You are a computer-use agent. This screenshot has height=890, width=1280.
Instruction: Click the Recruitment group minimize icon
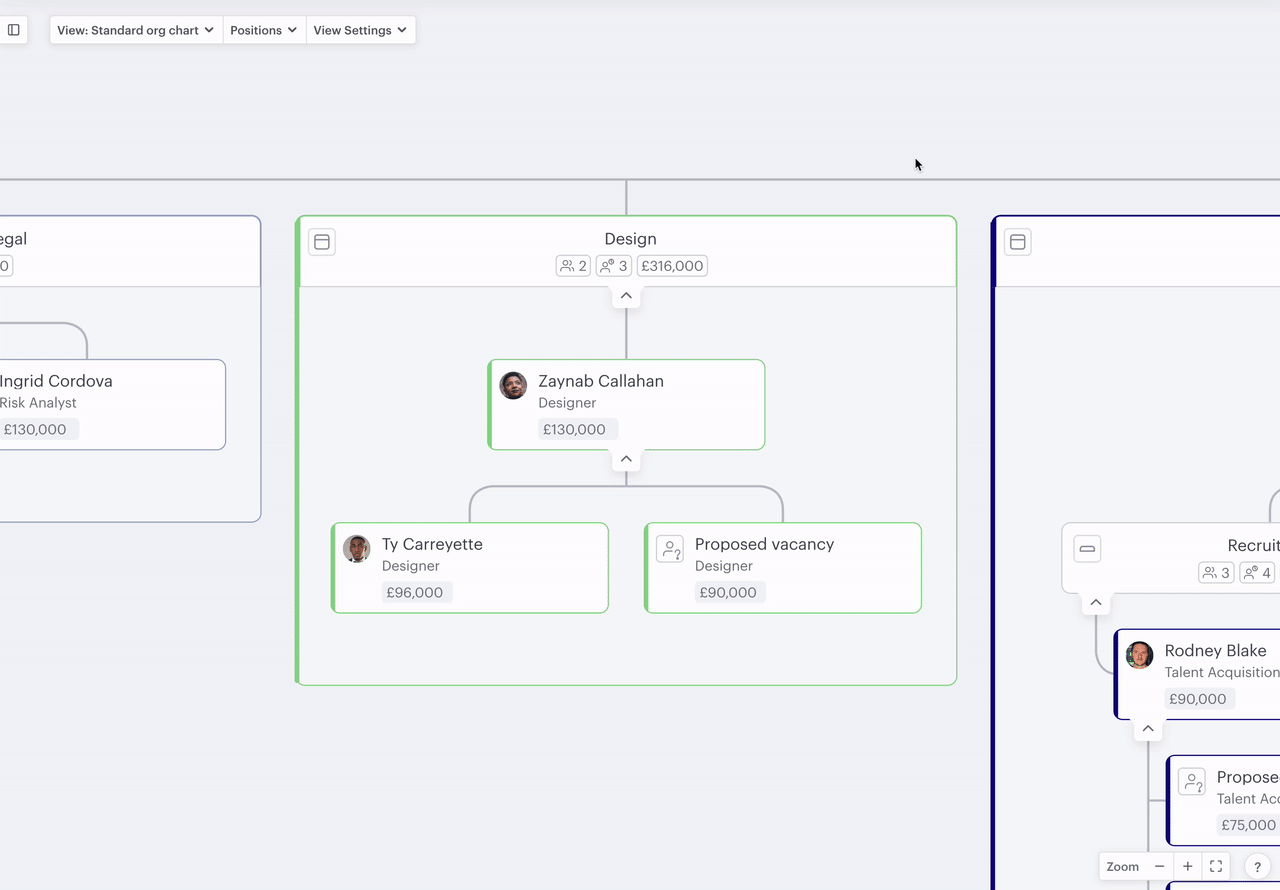pos(1087,549)
